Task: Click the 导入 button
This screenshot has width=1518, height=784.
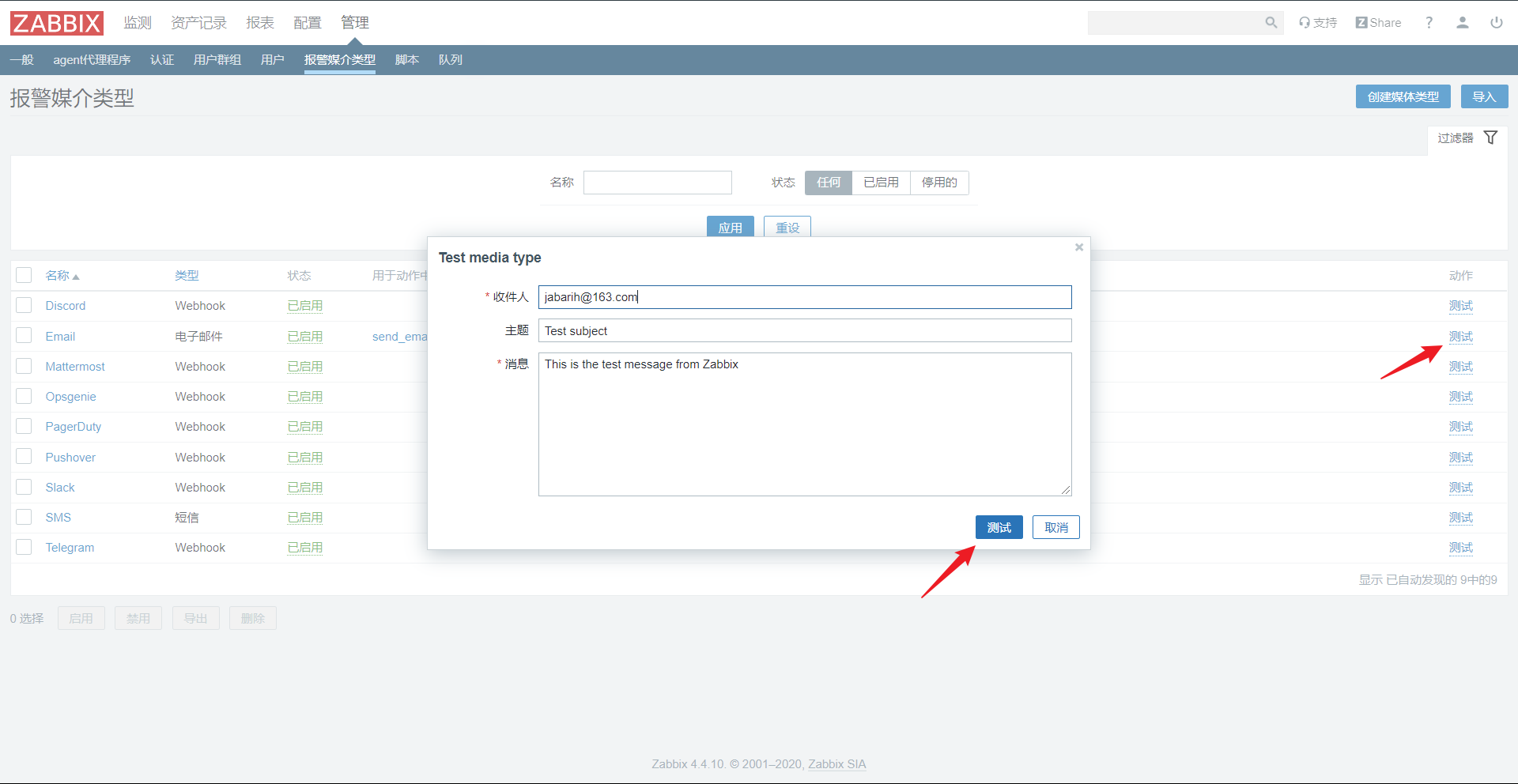Action: (x=1485, y=96)
